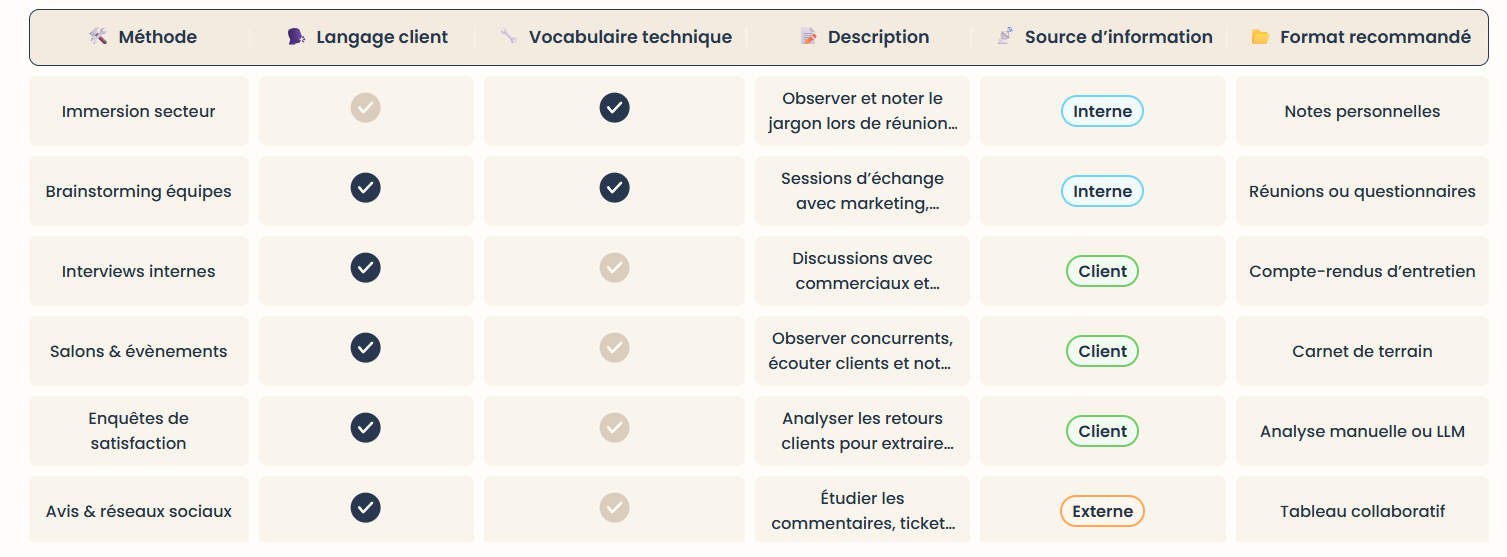The image size is (1507, 557).
Task: Click the notepad icon beside Description header
Action: 808,37
